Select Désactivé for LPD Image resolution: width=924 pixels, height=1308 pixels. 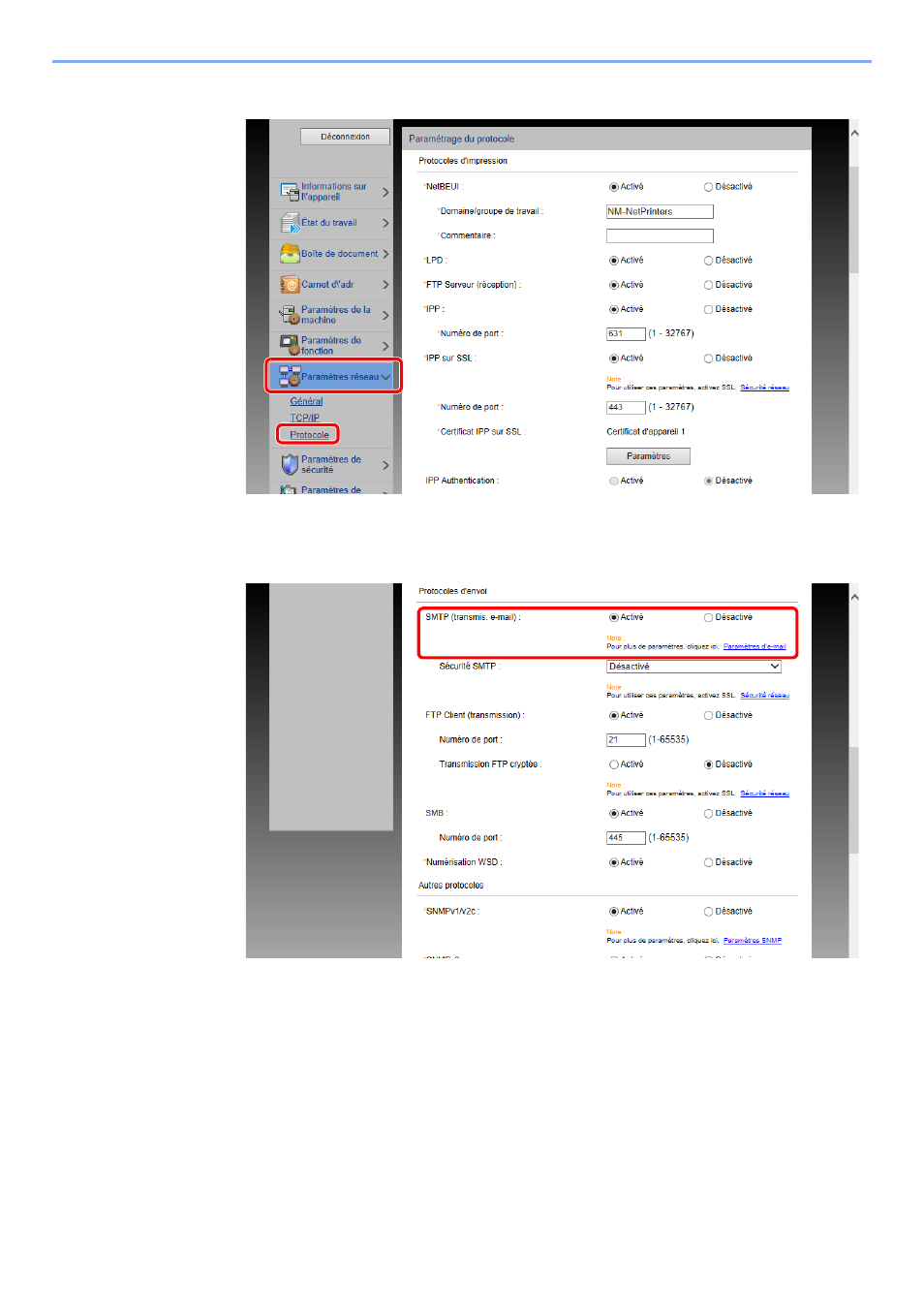(709, 261)
